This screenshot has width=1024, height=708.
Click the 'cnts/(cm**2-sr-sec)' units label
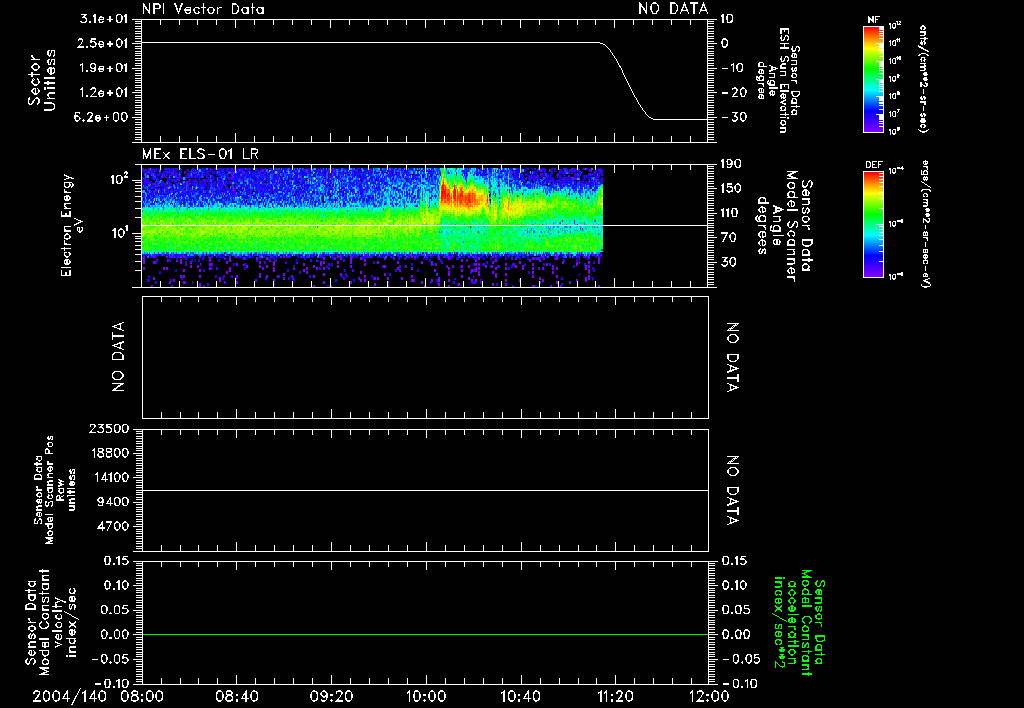(923, 78)
